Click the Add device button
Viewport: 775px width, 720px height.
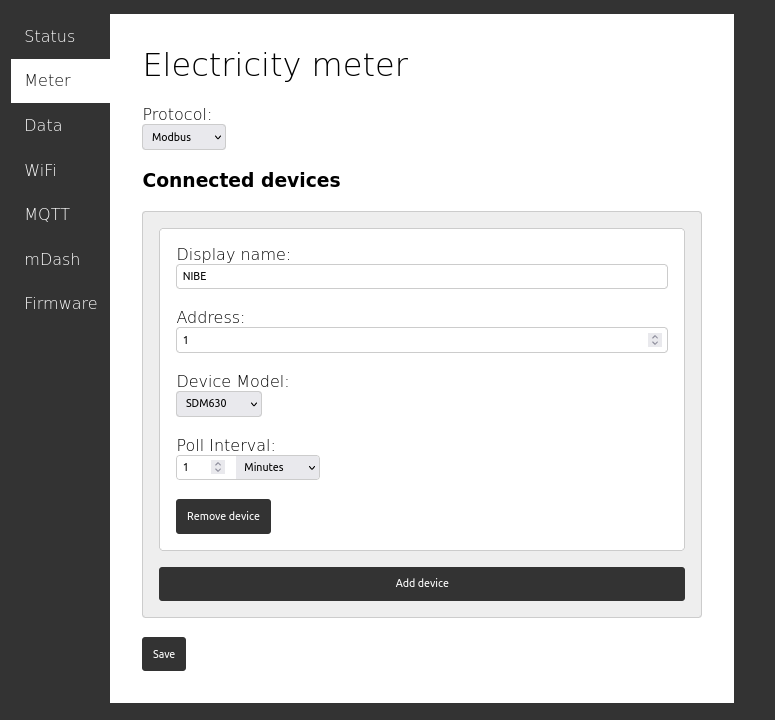(422, 584)
